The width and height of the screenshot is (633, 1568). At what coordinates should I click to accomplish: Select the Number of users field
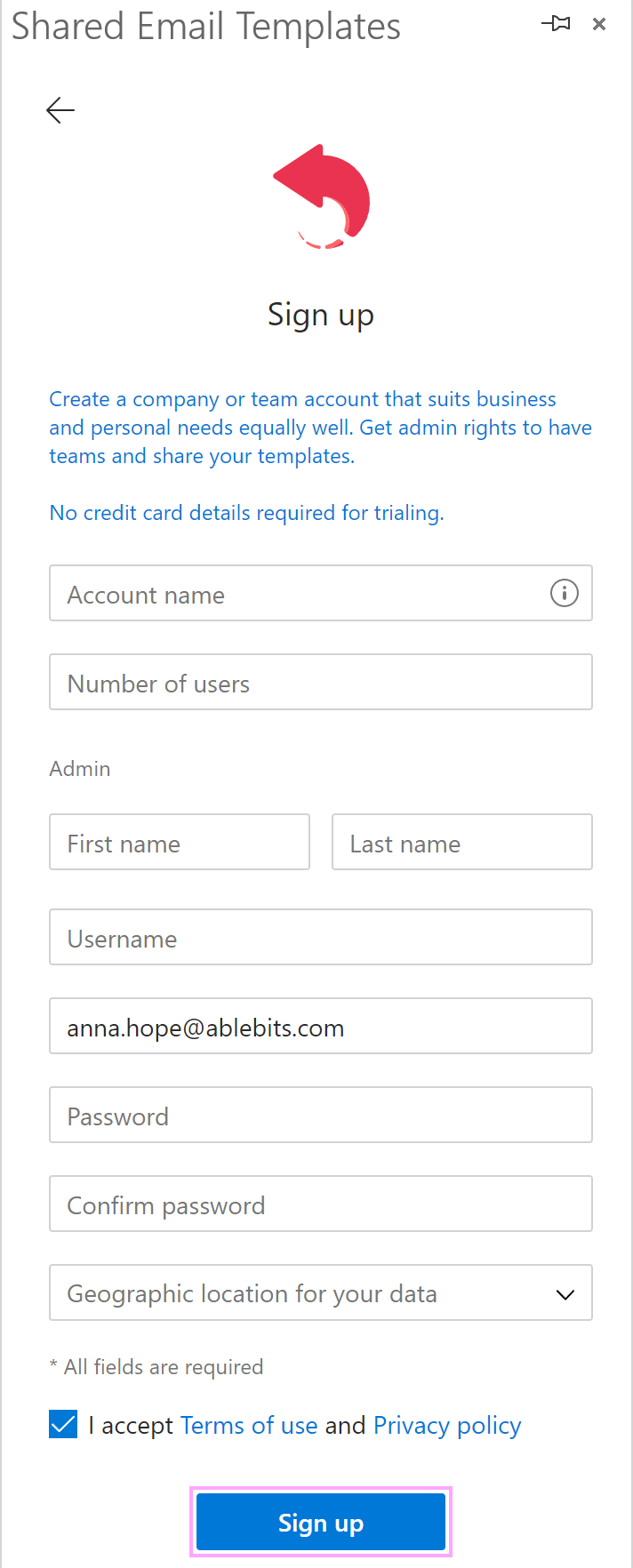[320, 682]
